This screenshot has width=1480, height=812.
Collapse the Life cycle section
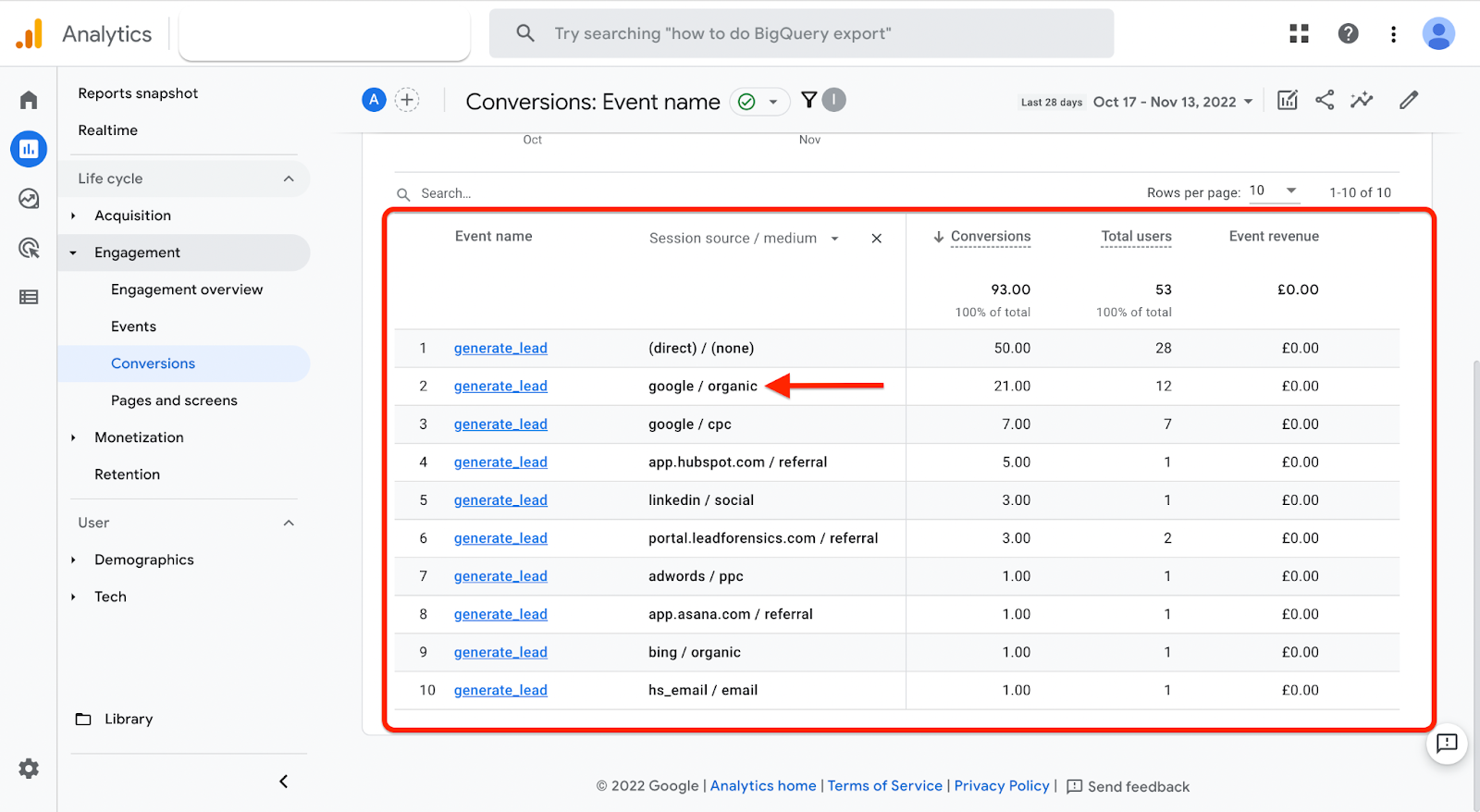289,178
